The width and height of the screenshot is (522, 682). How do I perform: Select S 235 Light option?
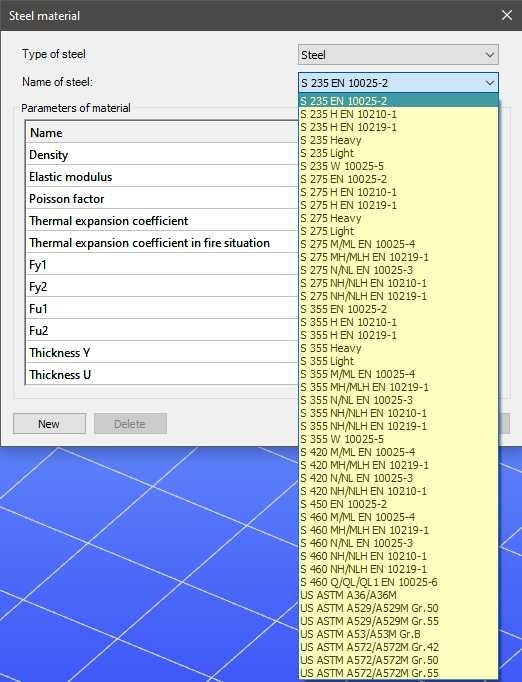(x=398, y=153)
